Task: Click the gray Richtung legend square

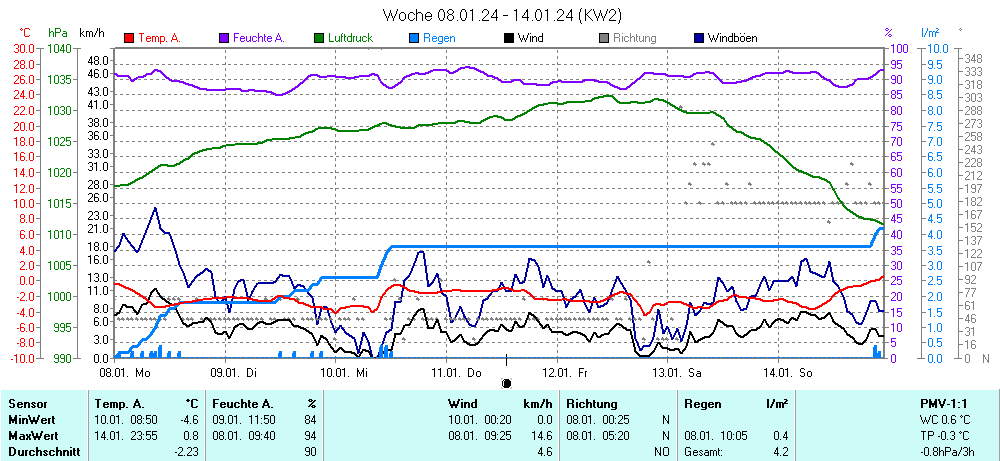Action: point(604,38)
